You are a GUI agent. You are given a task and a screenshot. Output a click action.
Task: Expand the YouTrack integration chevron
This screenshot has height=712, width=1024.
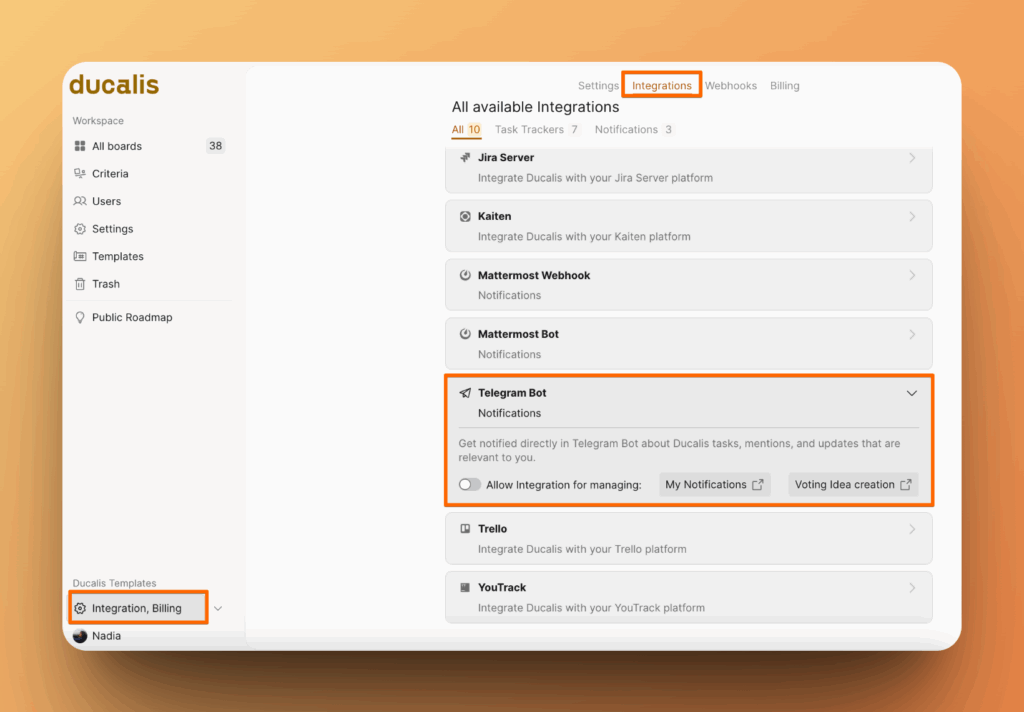pos(911,588)
